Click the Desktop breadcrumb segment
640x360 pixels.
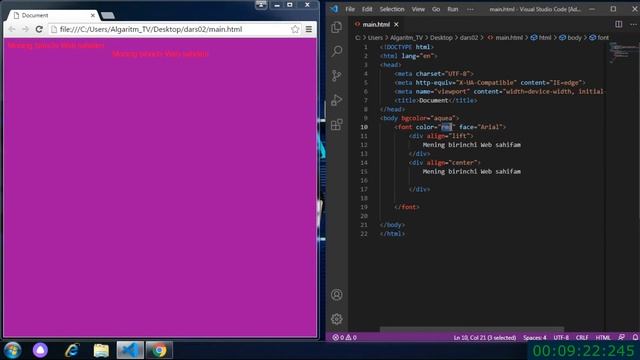coord(441,38)
